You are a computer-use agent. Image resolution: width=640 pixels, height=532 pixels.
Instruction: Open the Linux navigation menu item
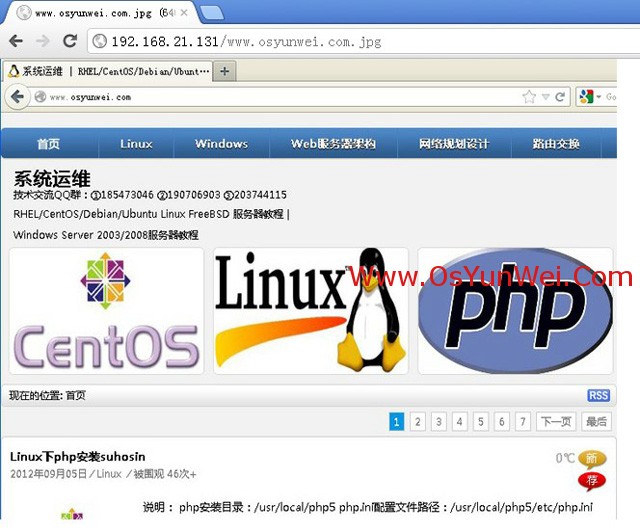click(x=136, y=144)
